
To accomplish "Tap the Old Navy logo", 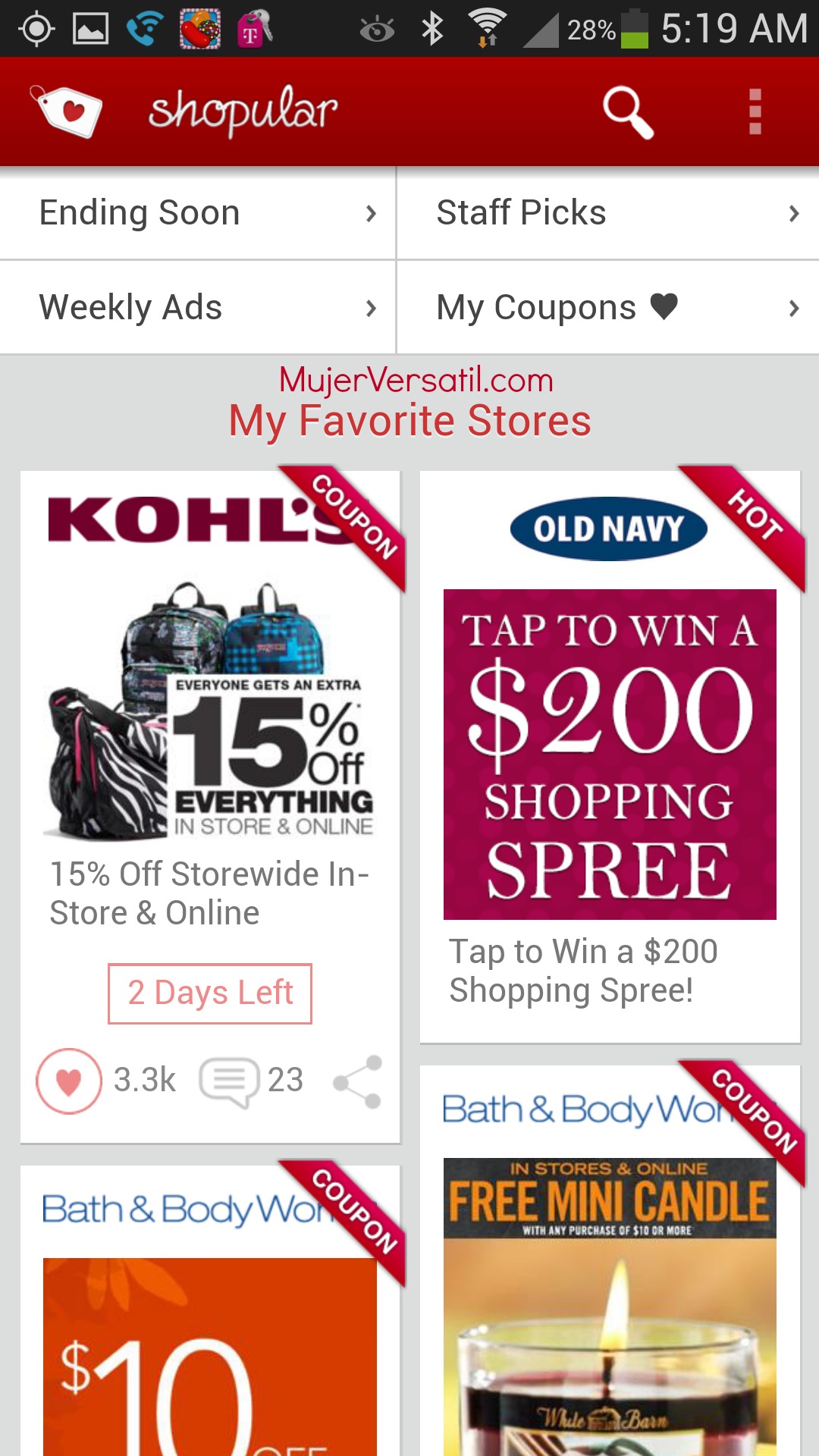I will [609, 529].
